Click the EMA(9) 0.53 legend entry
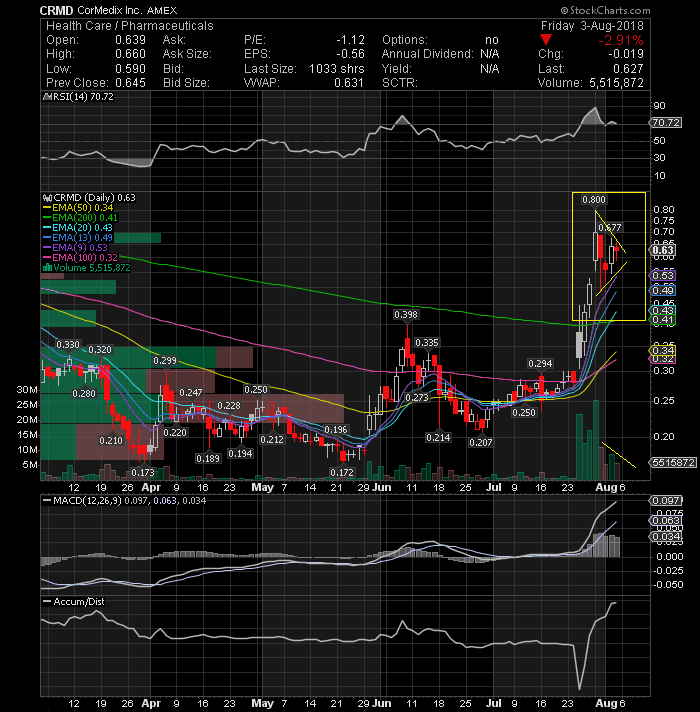The width and height of the screenshot is (700, 712). click(x=75, y=248)
